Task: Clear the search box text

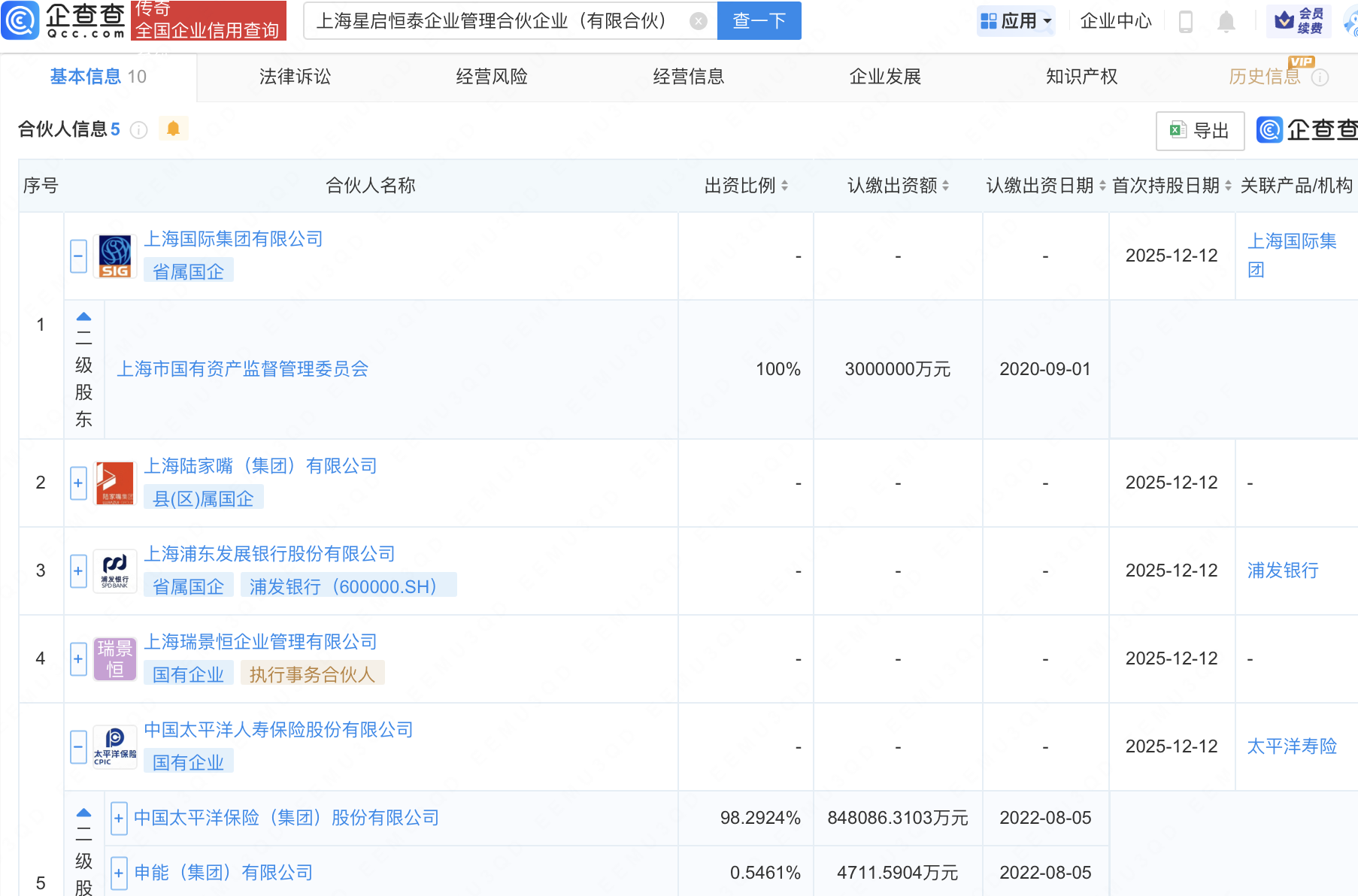Action: [698, 21]
